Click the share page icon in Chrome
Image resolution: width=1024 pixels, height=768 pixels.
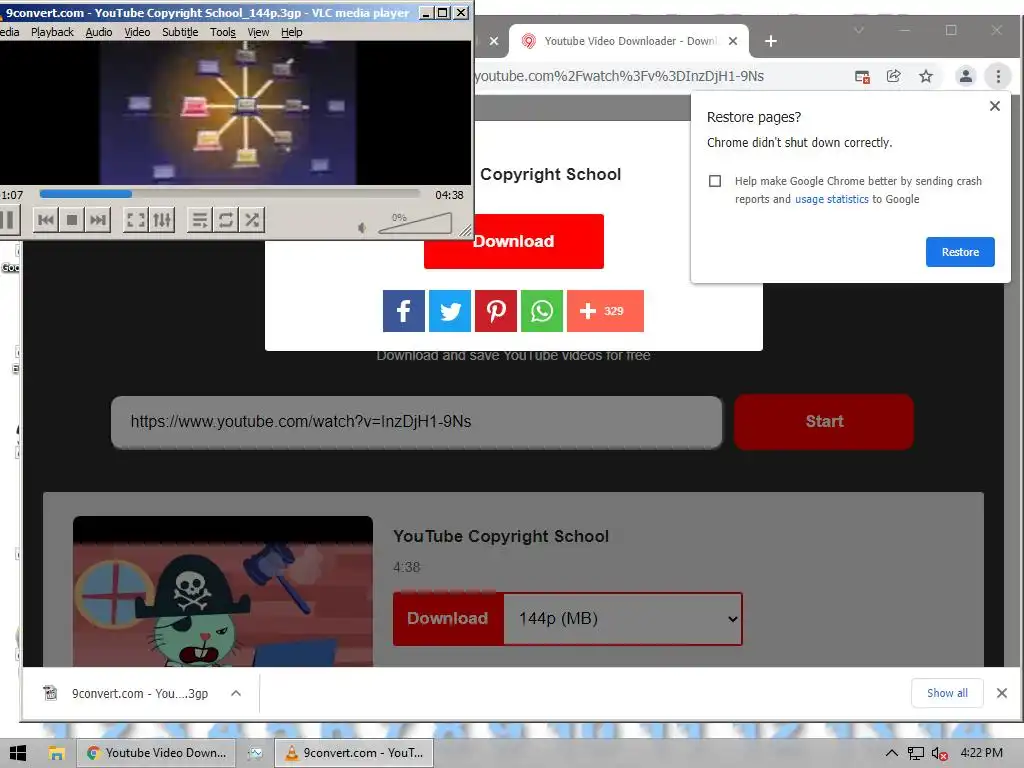pos(893,76)
